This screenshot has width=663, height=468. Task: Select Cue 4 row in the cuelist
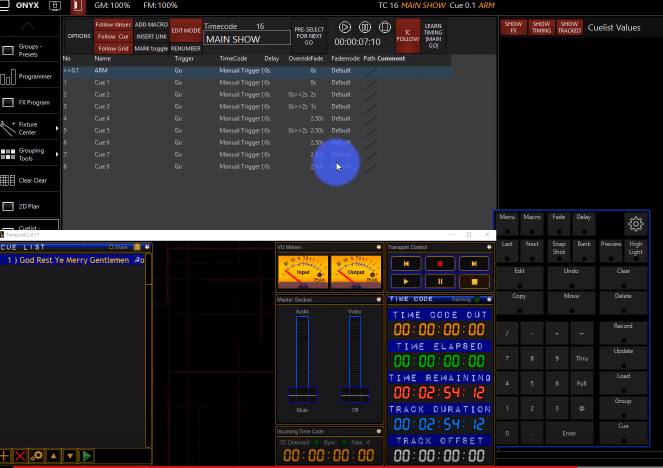click(x=101, y=118)
